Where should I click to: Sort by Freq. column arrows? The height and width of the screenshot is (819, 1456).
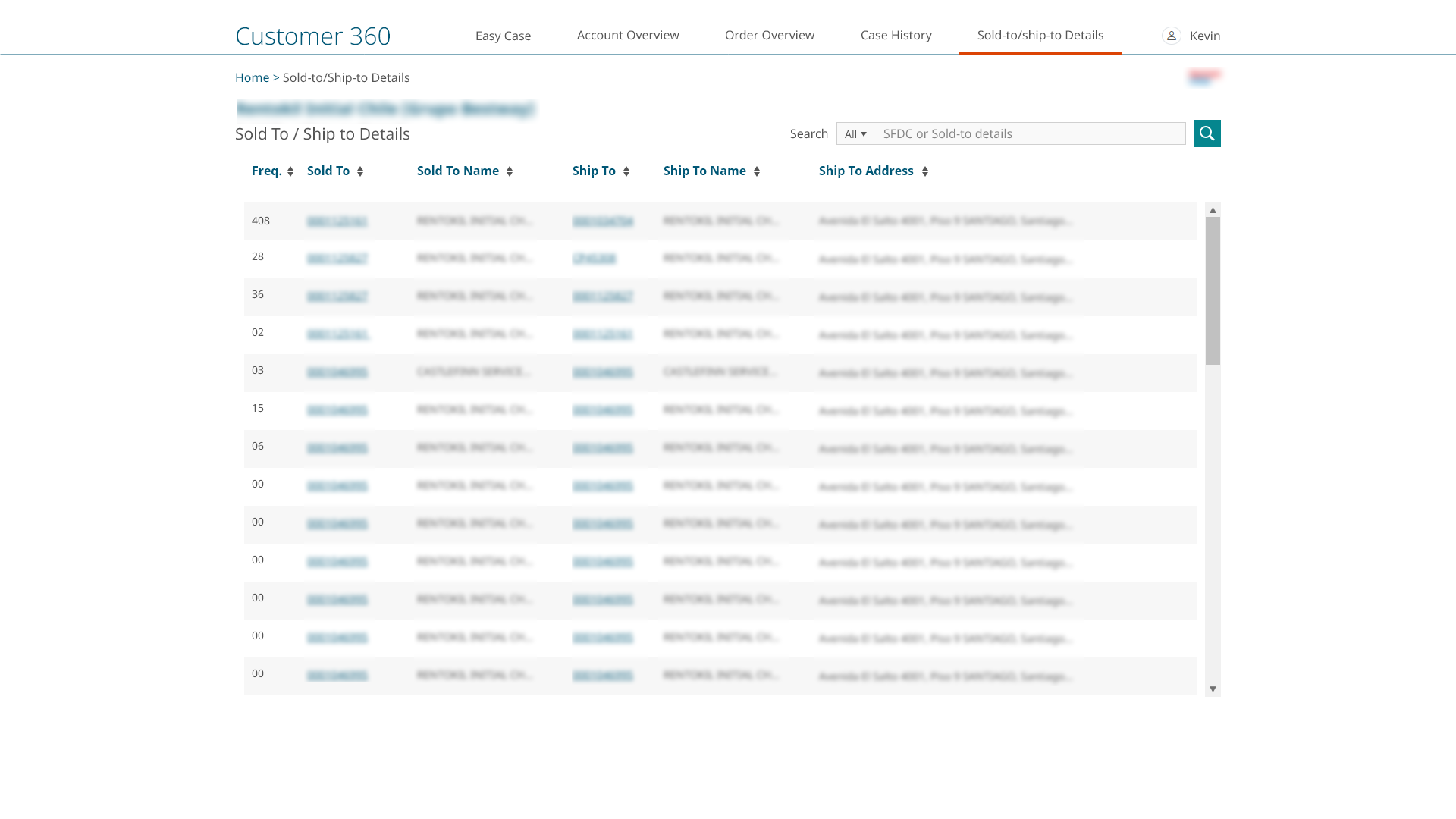click(x=290, y=171)
